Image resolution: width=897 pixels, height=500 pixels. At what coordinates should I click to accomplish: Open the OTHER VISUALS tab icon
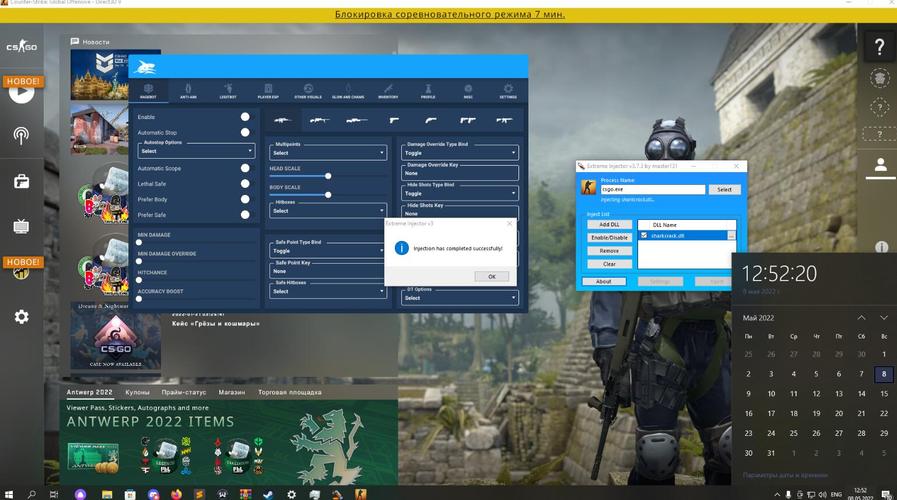(308, 88)
